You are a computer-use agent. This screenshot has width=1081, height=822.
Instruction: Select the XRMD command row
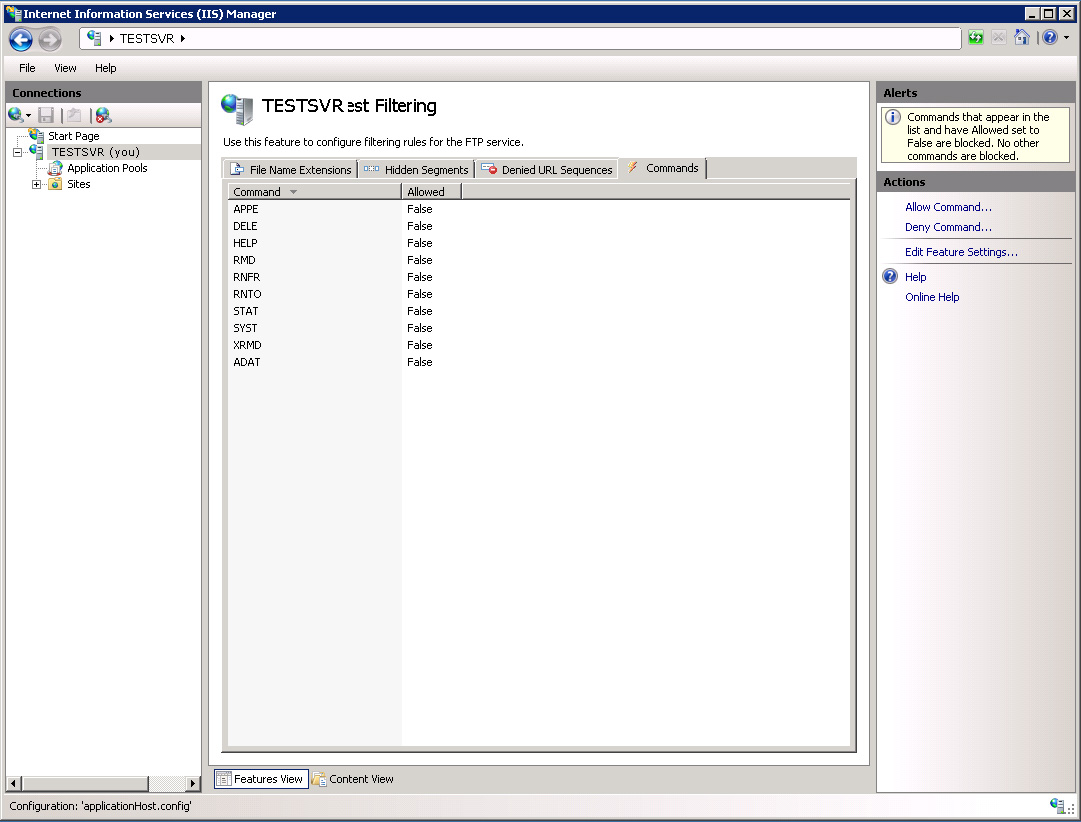[538, 345]
